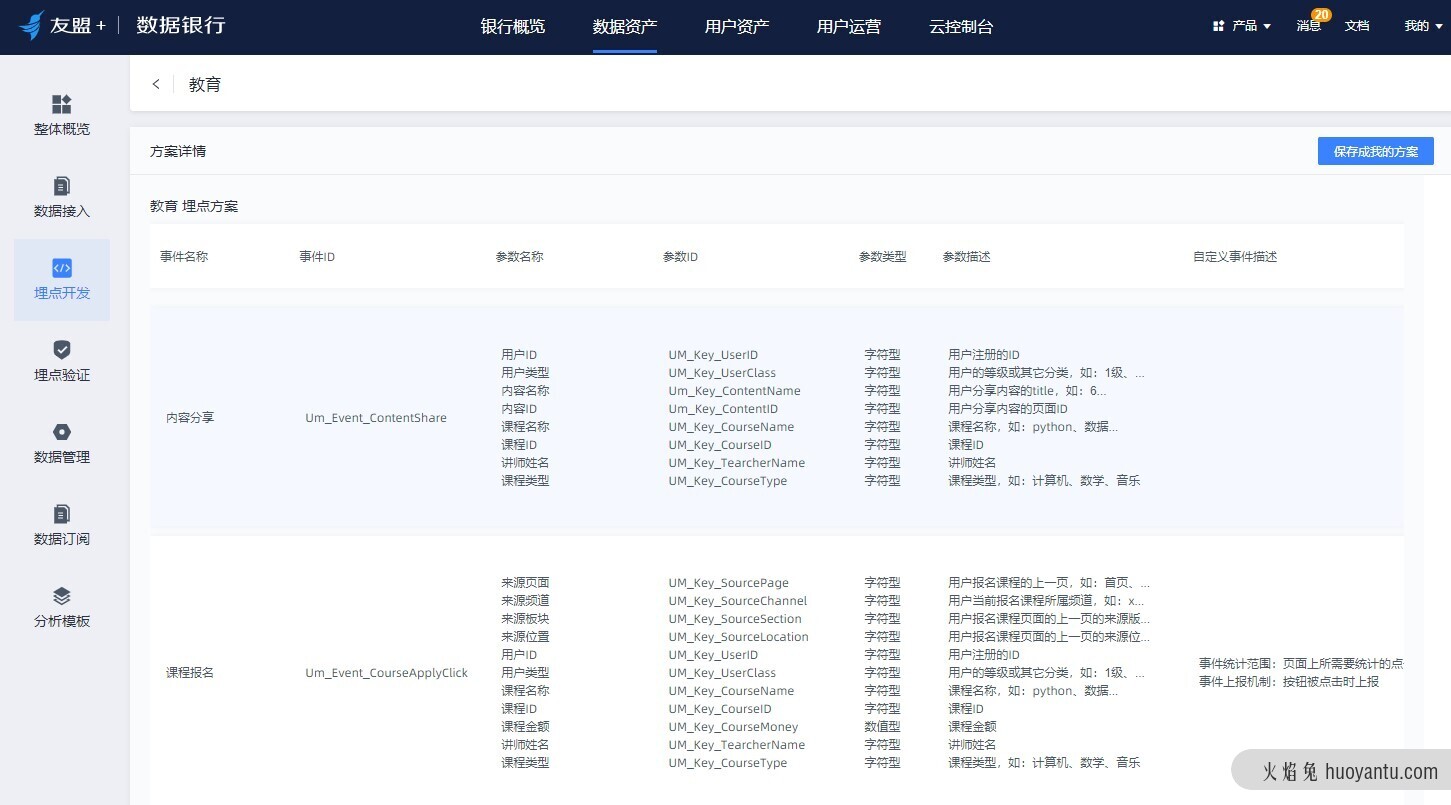Click the UM_Key_SourceChannel parameter ID
The height and width of the screenshot is (805, 1451).
click(x=738, y=601)
